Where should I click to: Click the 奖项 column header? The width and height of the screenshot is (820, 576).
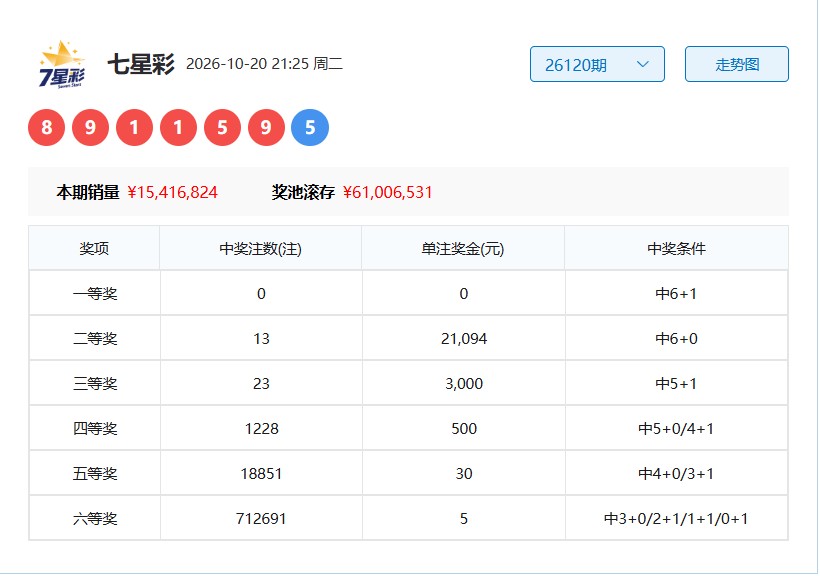[x=94, y=249]
